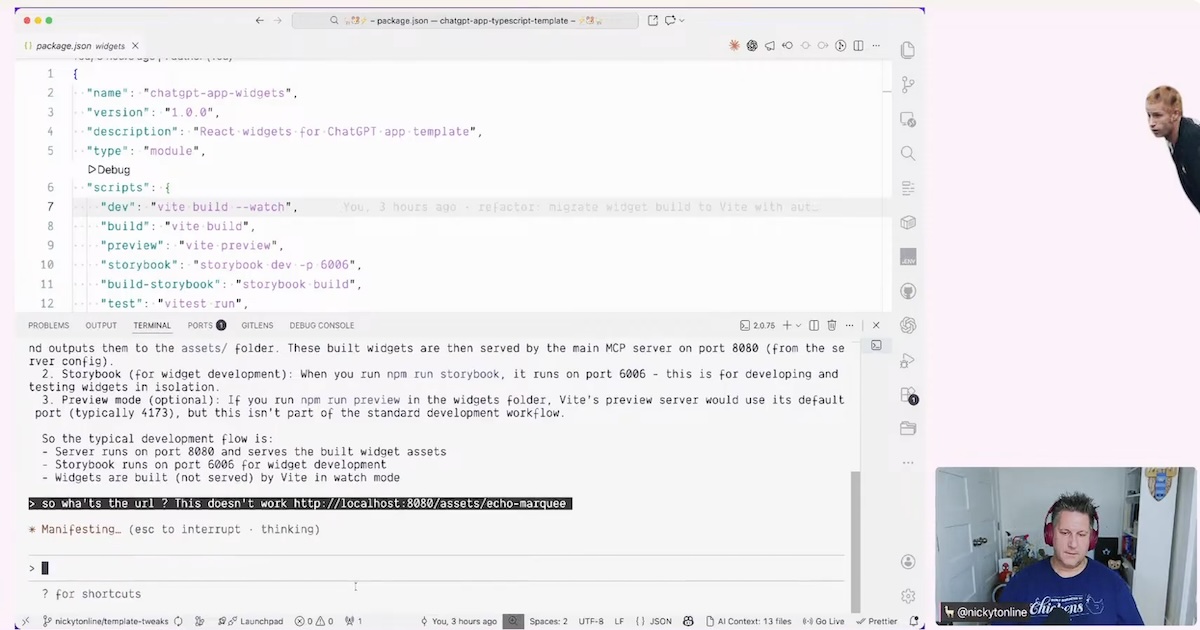Viewport: 1200px width, 630px height.
Task: Open GitHub view in activity bar
Action: 908,291
